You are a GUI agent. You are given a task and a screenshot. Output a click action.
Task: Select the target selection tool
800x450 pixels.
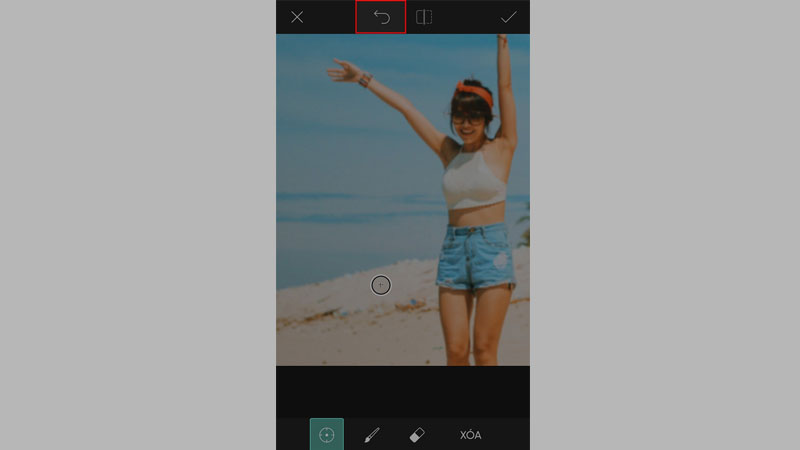click(x=327, y=434)
